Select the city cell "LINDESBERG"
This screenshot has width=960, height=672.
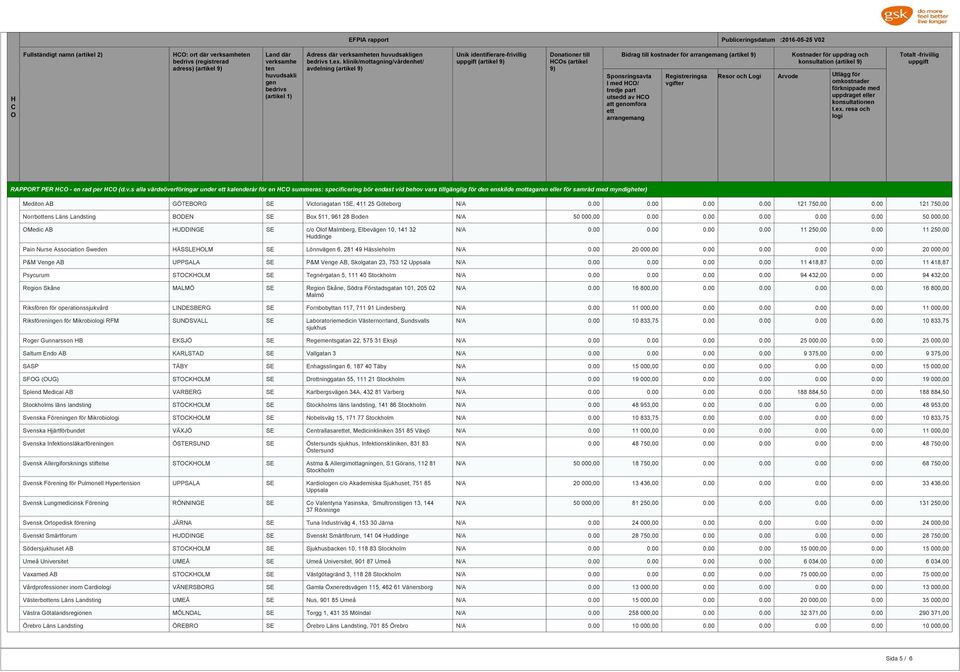tap(216, 308)
